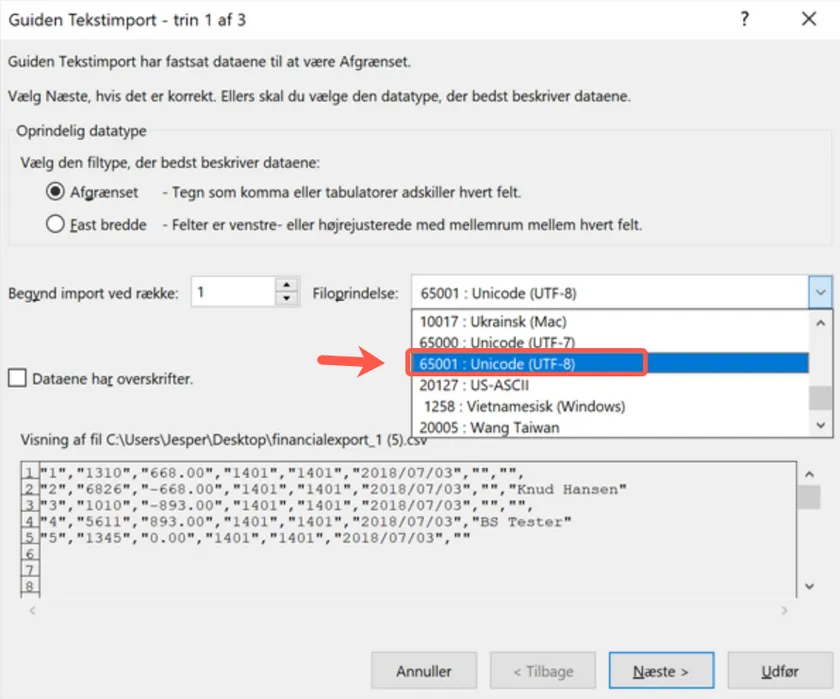Click the help question mark icon
This screenshot has height=699, width=840.
[743, 19]
